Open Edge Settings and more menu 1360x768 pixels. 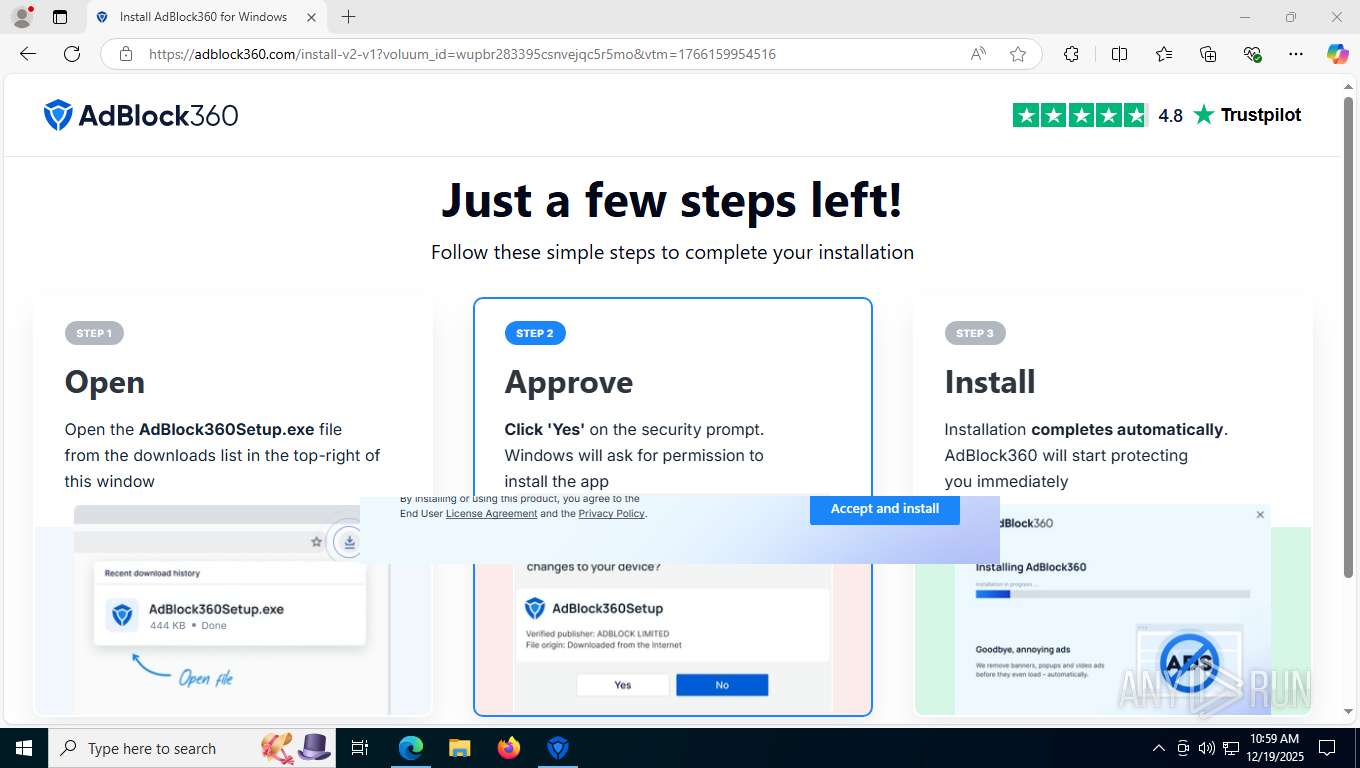[1296, 54]
